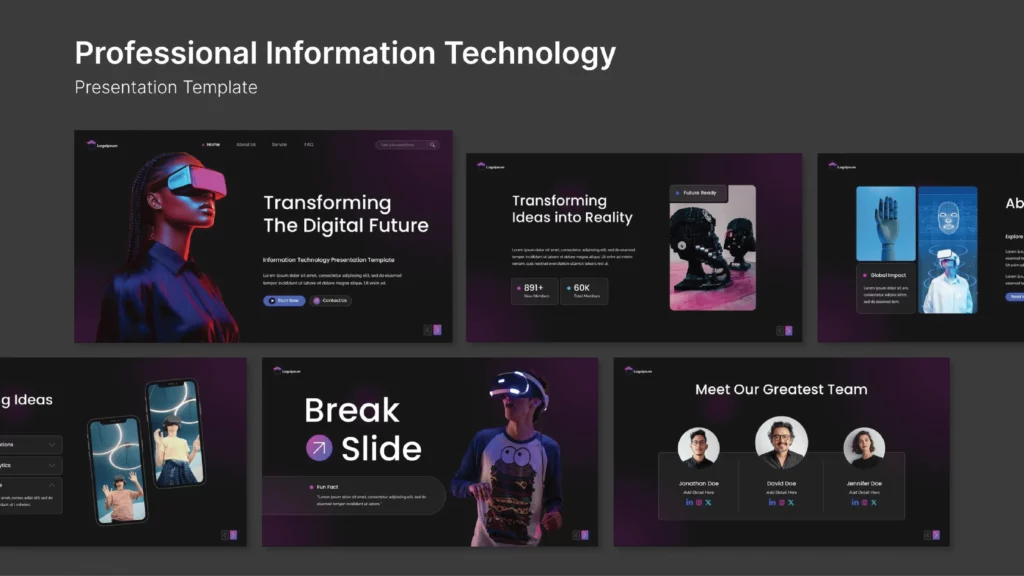This screenshot has width=1024, height=576.
Task: Click the Future Ready tag label
Action: coord(699,193)
